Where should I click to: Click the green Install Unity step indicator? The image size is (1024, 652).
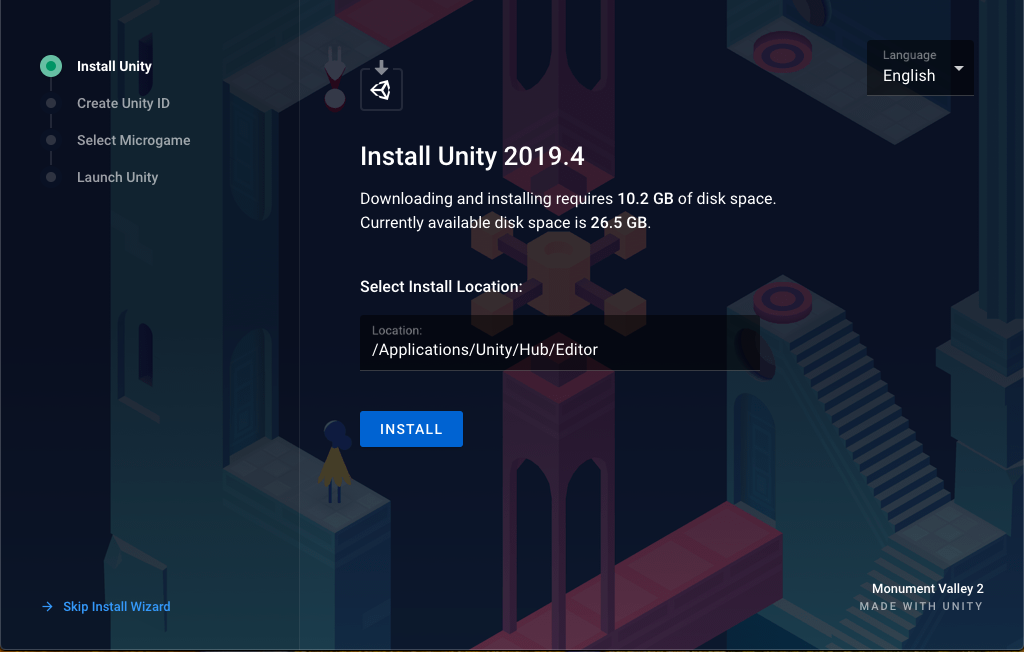(x=51, y=66)
